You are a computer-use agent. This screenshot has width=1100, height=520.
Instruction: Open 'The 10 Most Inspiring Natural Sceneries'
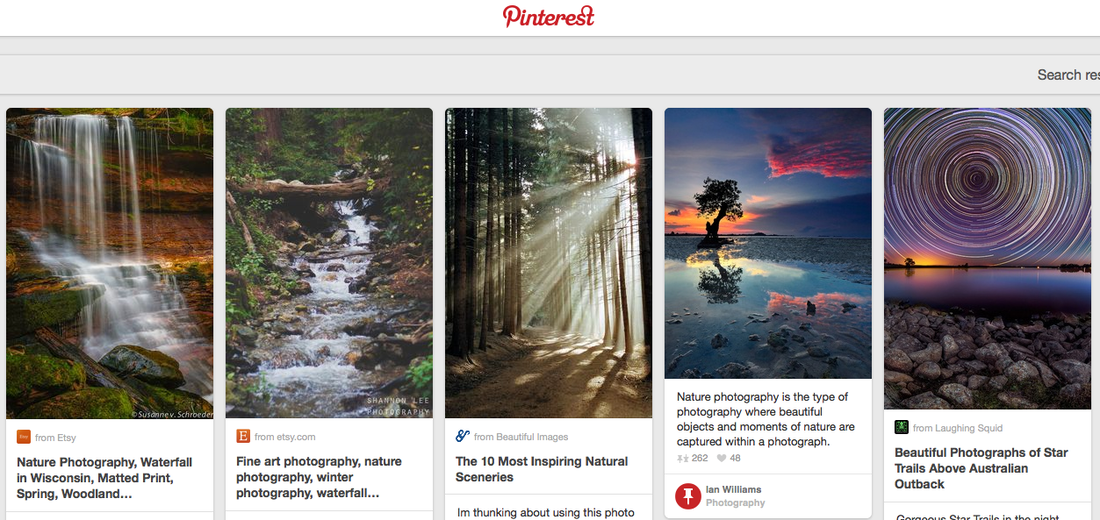542,469
